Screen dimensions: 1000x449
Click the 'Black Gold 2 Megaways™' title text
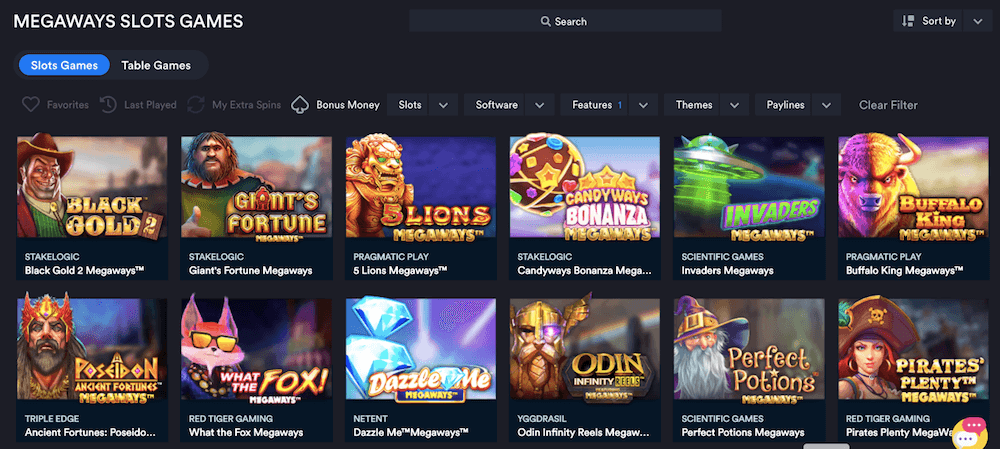(85, 270)
